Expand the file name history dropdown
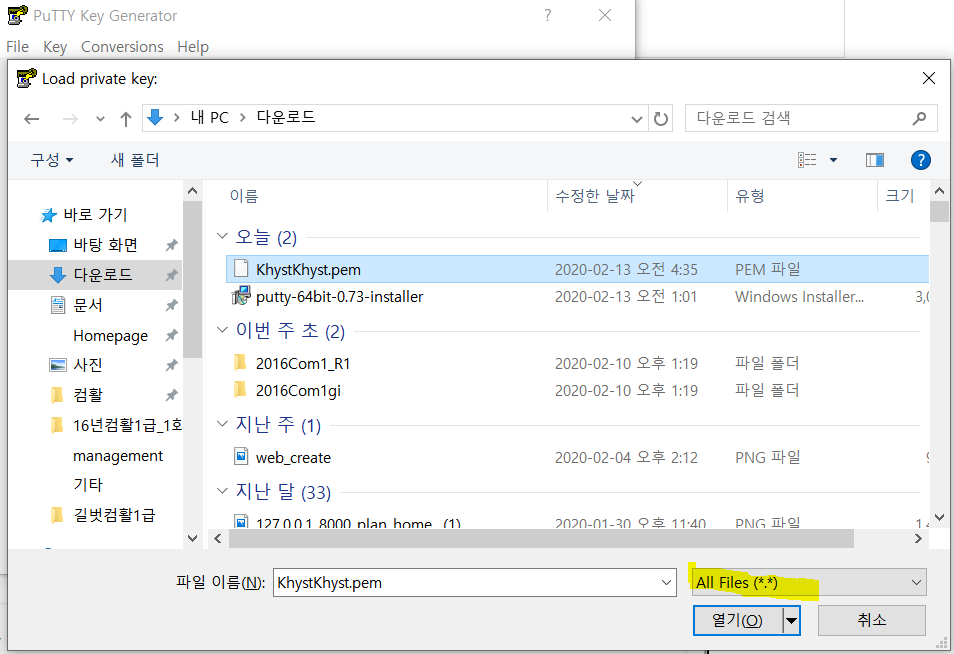Screen dimensions: 954x654 666,583
